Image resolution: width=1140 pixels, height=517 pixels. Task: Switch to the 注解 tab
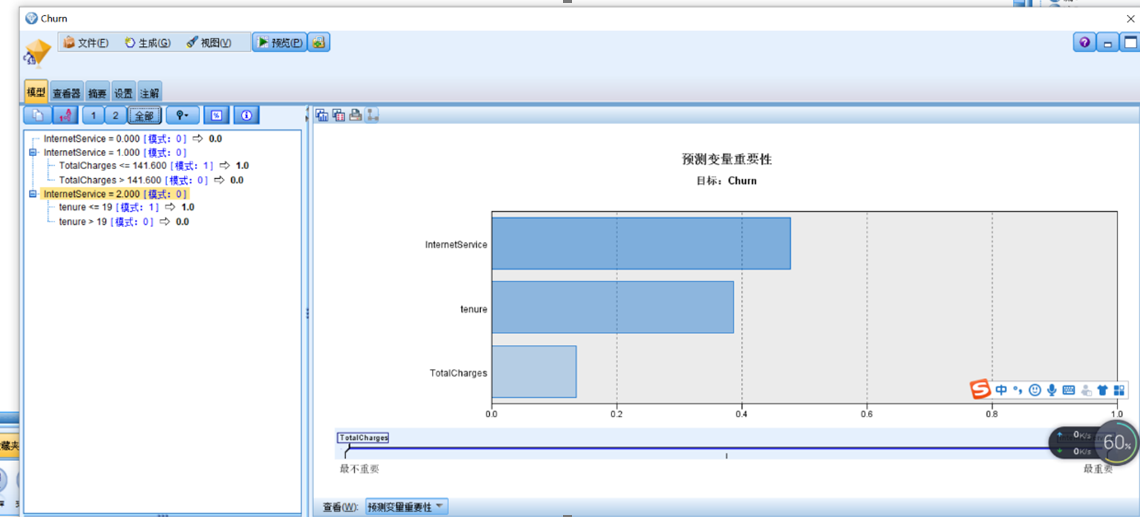(150, 93)
